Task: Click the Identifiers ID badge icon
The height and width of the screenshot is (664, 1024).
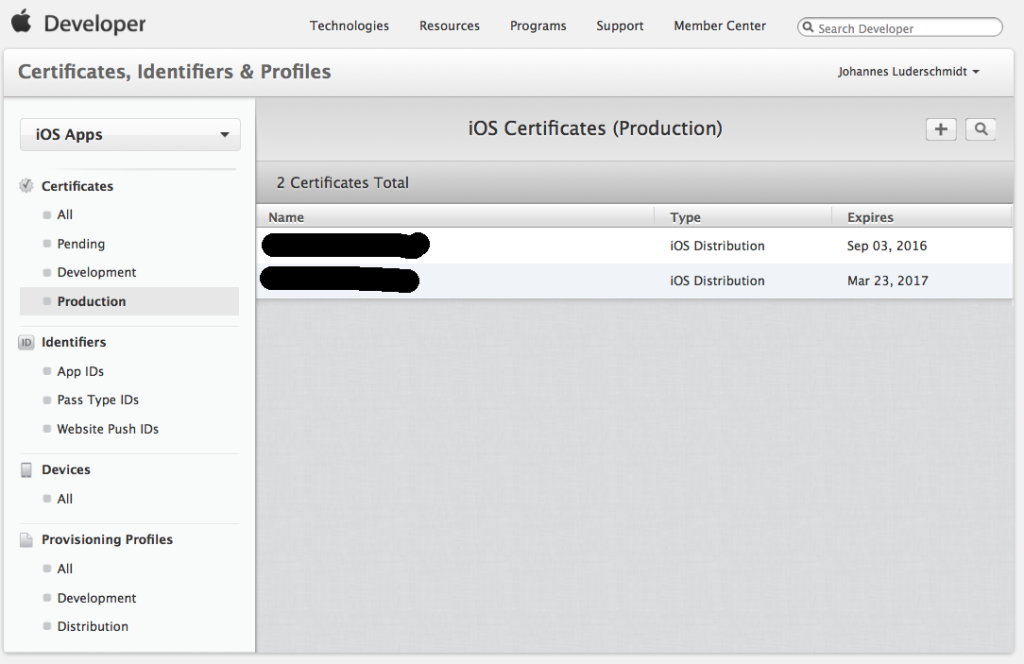Action: (x=26, y=342)
